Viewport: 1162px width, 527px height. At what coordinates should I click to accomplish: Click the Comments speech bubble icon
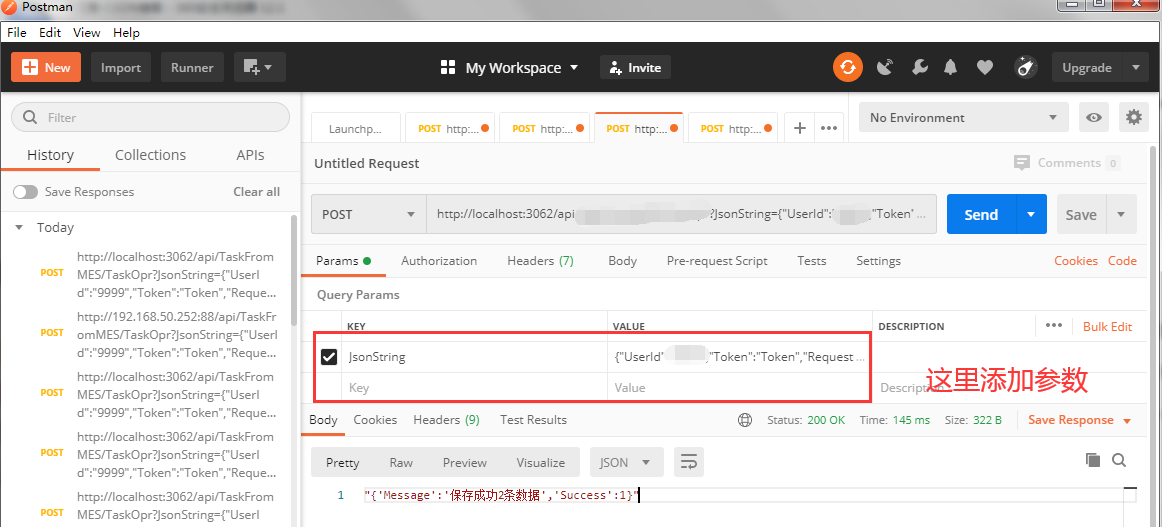(1022, 162)
